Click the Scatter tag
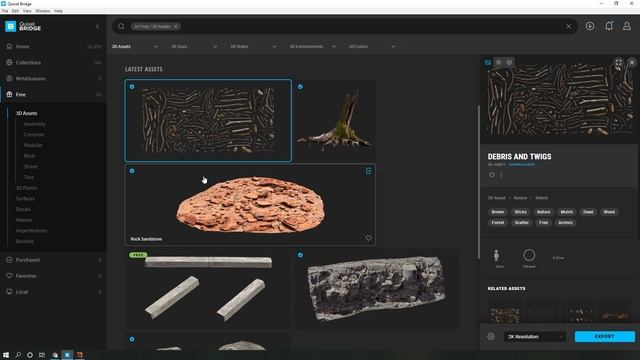This screenshot has height=360, width=640. click(x=521, y=222)
